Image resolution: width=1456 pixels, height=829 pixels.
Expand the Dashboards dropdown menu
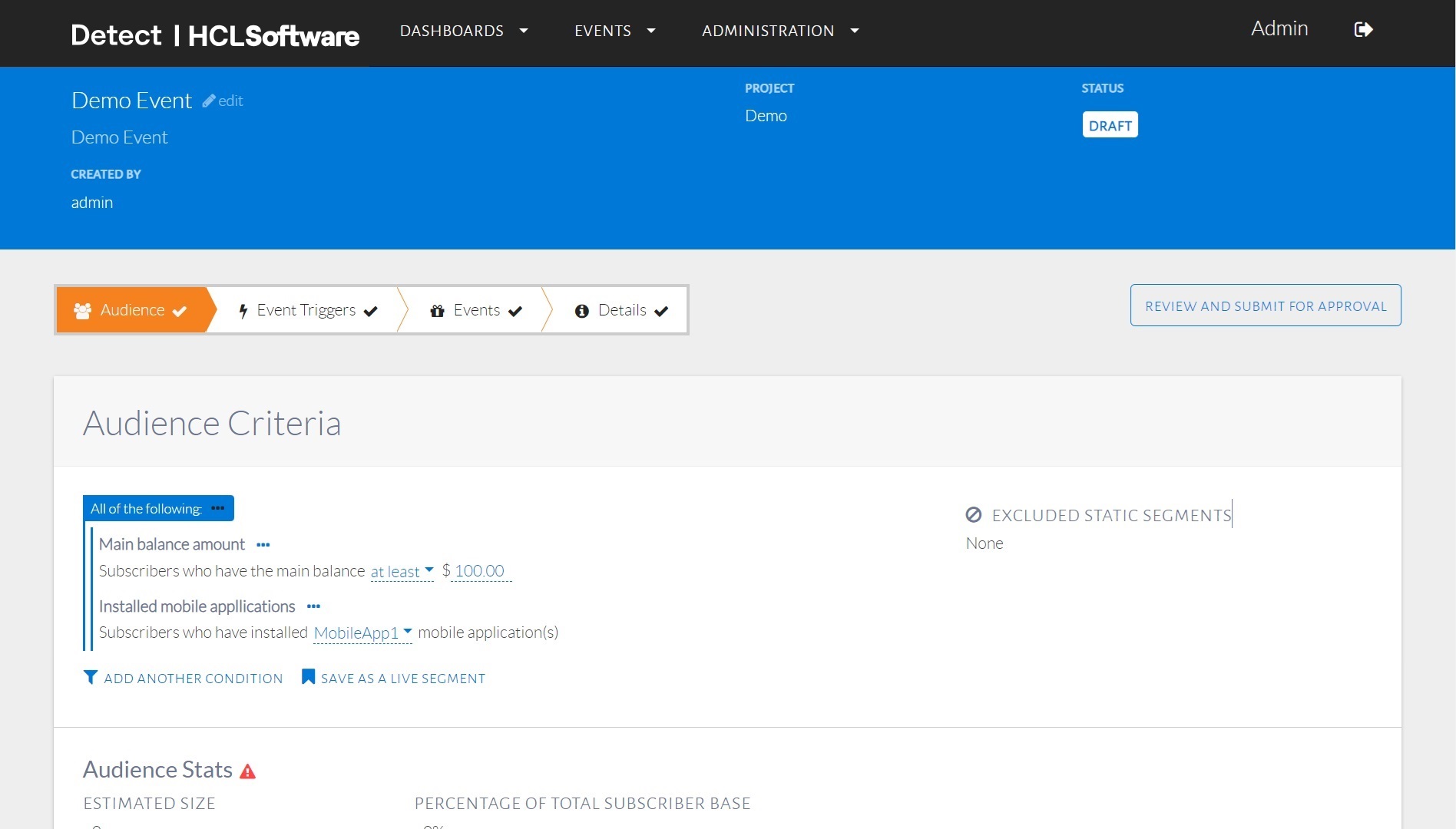tap(463, 31)
